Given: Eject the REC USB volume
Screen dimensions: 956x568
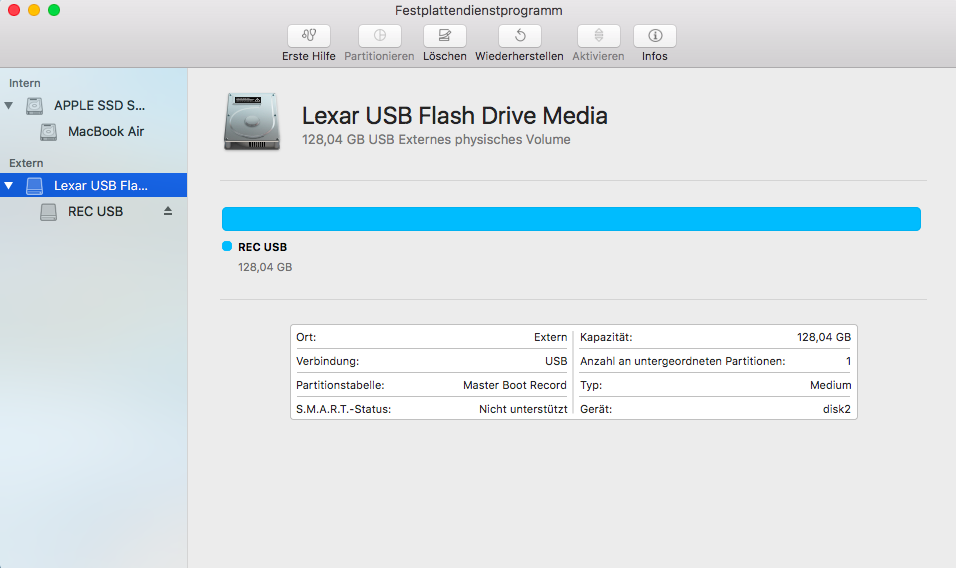Looking at the screenshot, I should click(168, 211).
